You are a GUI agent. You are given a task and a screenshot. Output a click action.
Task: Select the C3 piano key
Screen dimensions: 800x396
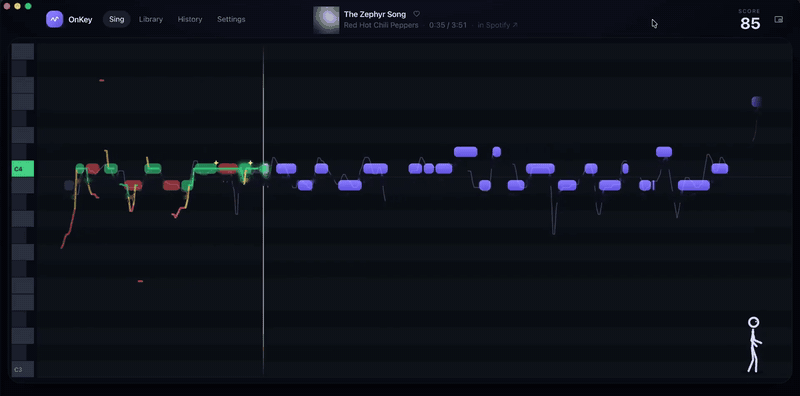coord(22,369)
